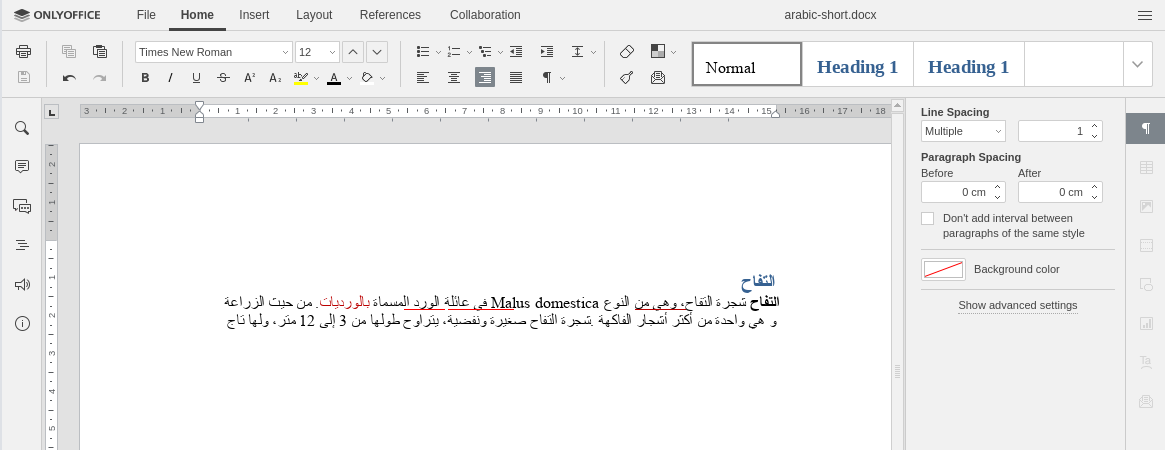Open the font size dropdown
Screen dimensions: 1165x450
333,52
